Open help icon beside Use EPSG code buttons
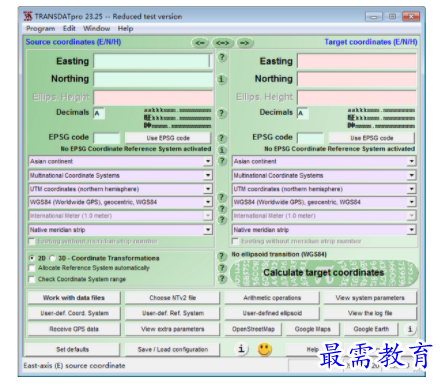The height and width of the screenshot is (387, 441). coord(222,138)
